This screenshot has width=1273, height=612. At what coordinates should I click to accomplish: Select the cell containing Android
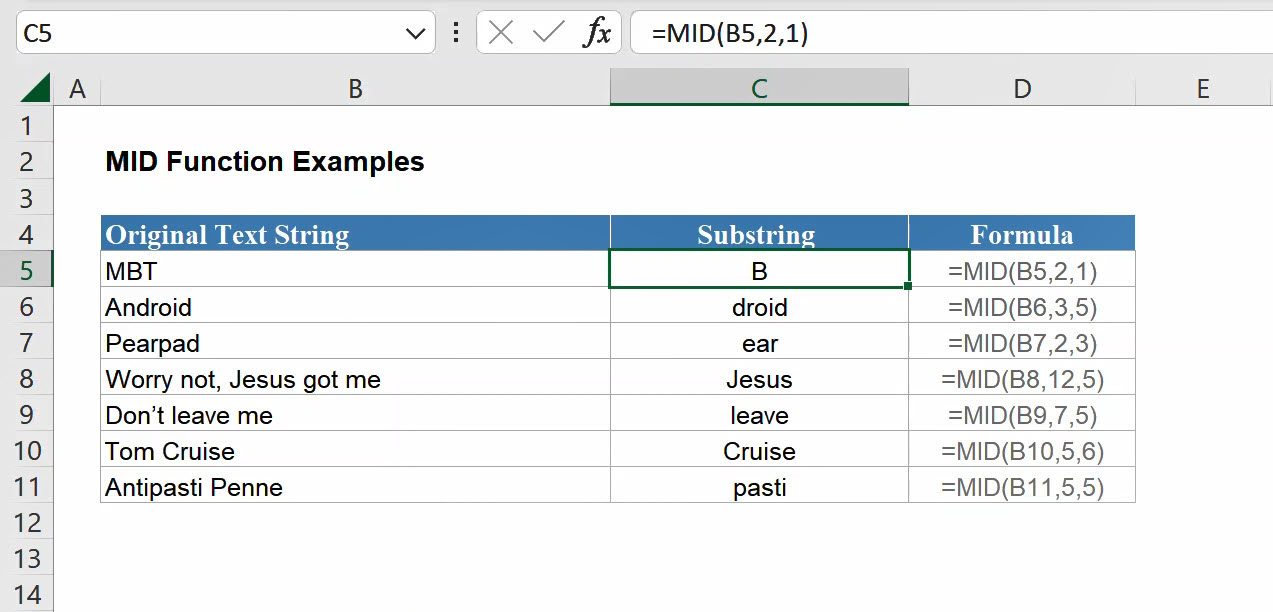pos(355,307)
